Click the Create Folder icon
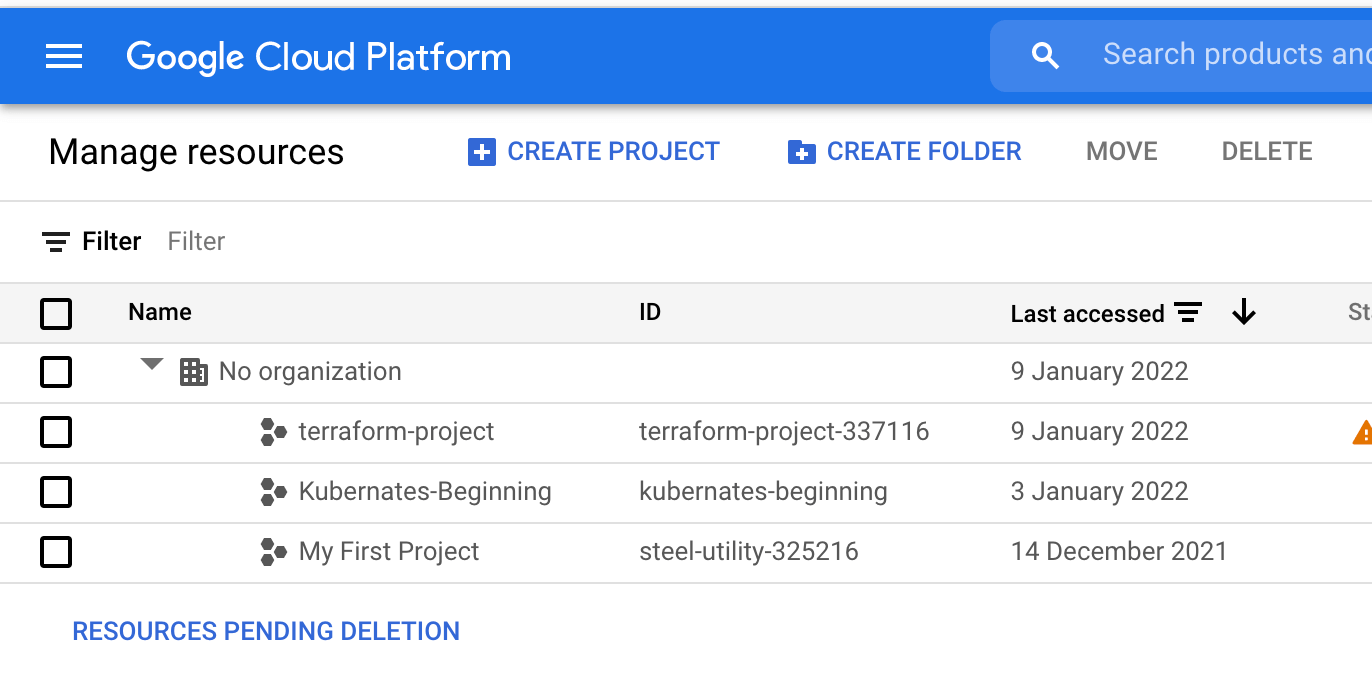1372x682 pixels. [x=802, y=152]
